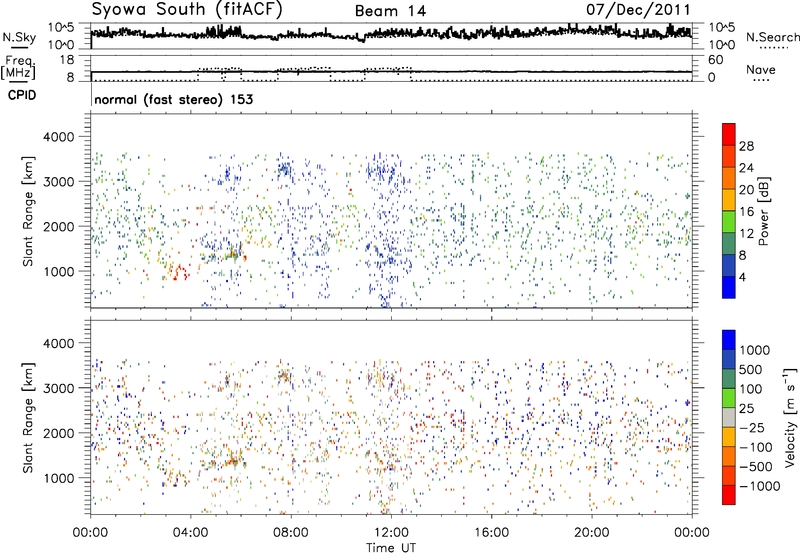
Task: Click the '28' tick on Power colorbar
Action: coord(746,146)
